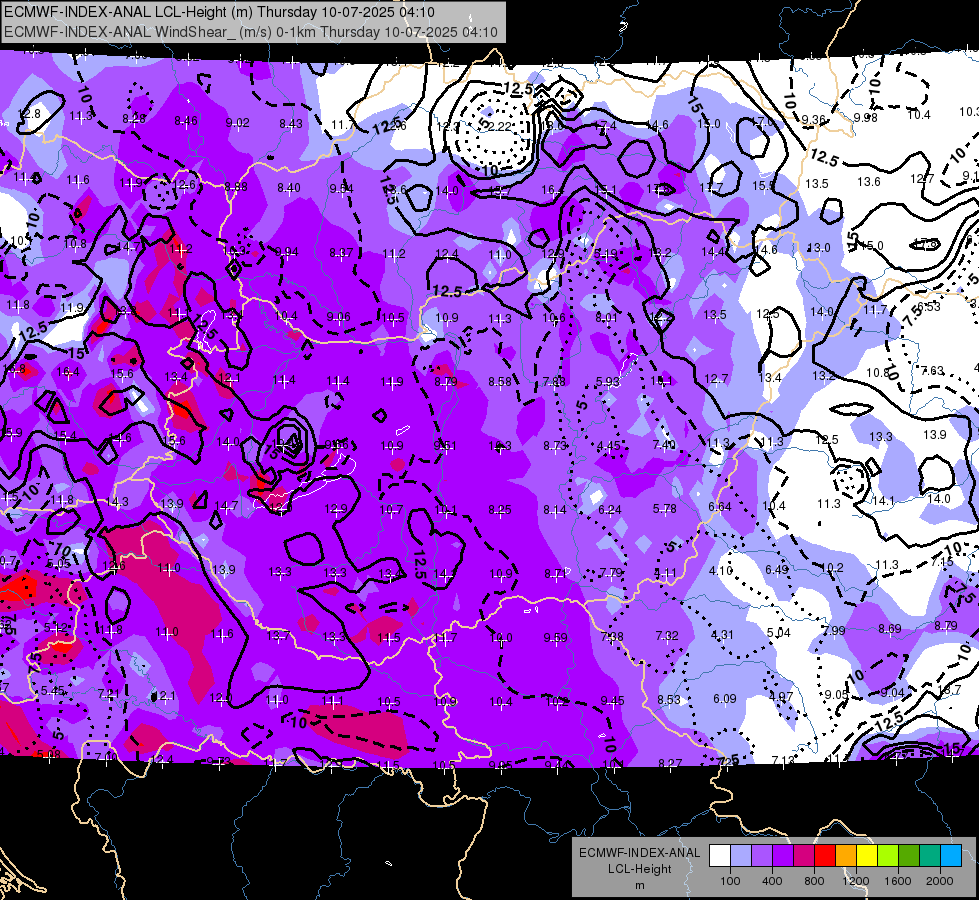Click the wind shear value 8.53
The width and height of the screenshot is (979, 900).
[x=669, y=699]
